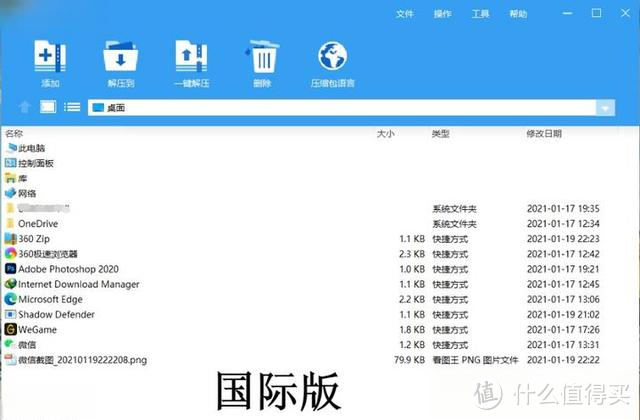Select the 网络 icon
Viewport: 640px width, 420px height.
point(11,193)
